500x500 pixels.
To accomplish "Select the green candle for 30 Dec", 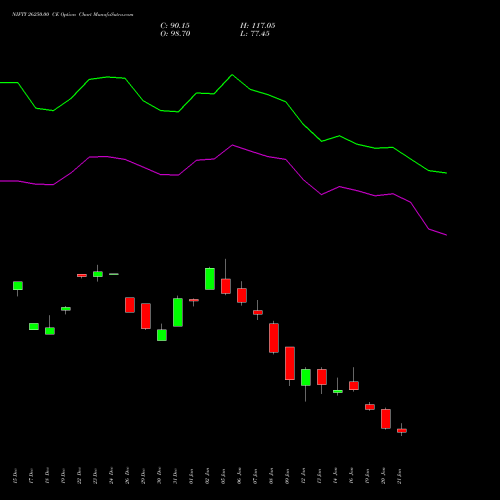I will pos(162,335).
